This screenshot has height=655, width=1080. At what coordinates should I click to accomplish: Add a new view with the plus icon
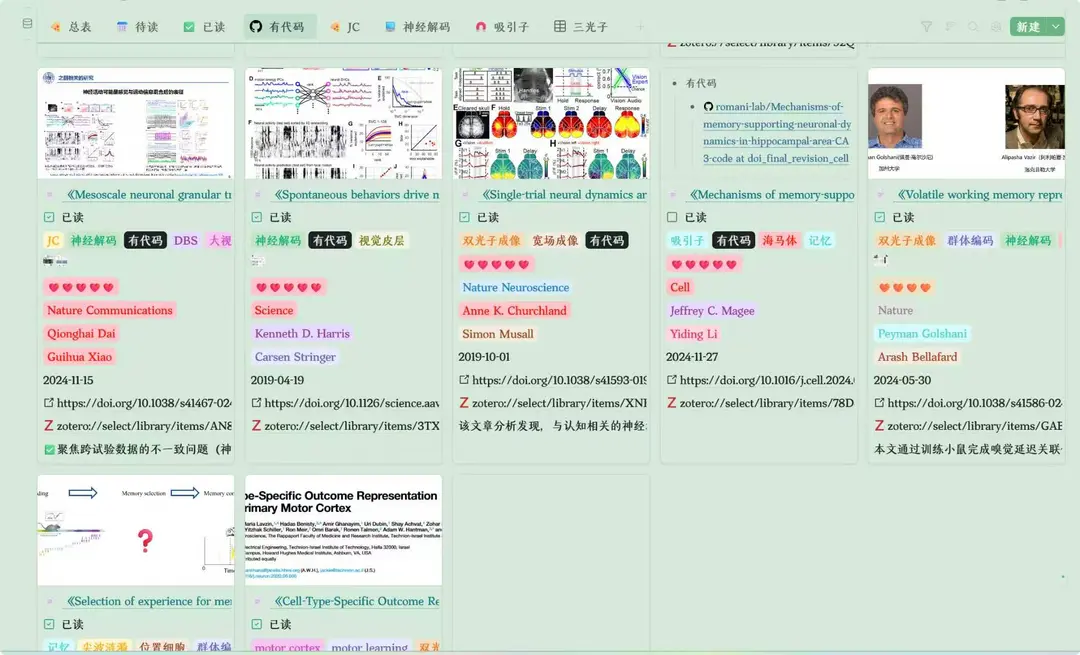click(x=641, y=27)
